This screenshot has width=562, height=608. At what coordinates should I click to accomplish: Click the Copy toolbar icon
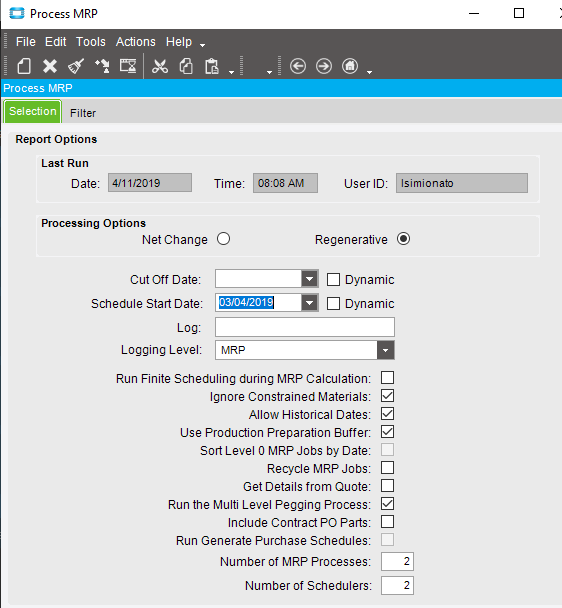point(186,66)
